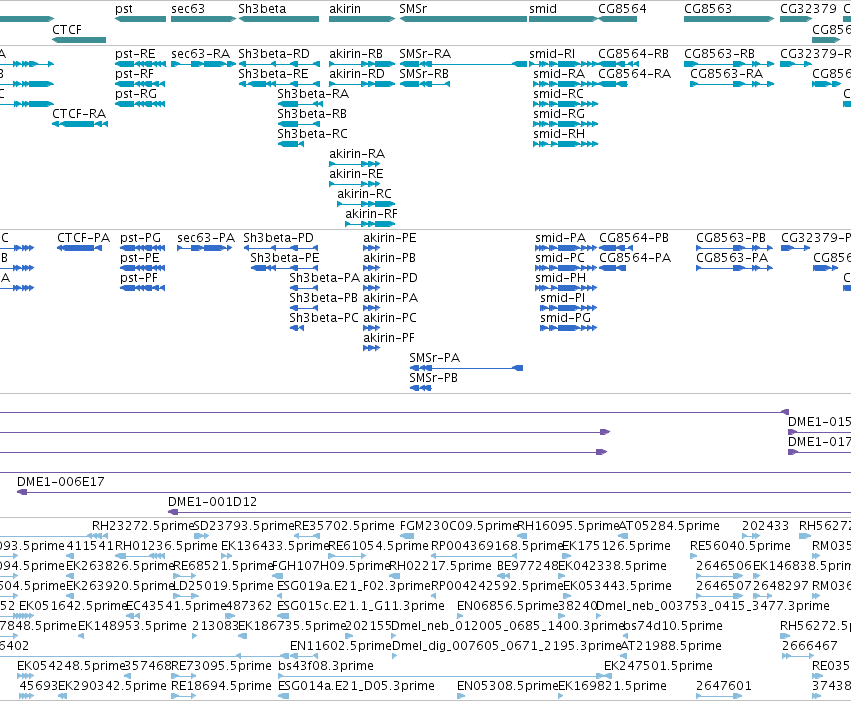Select transcript CG8563-RA

pos(732,84)
